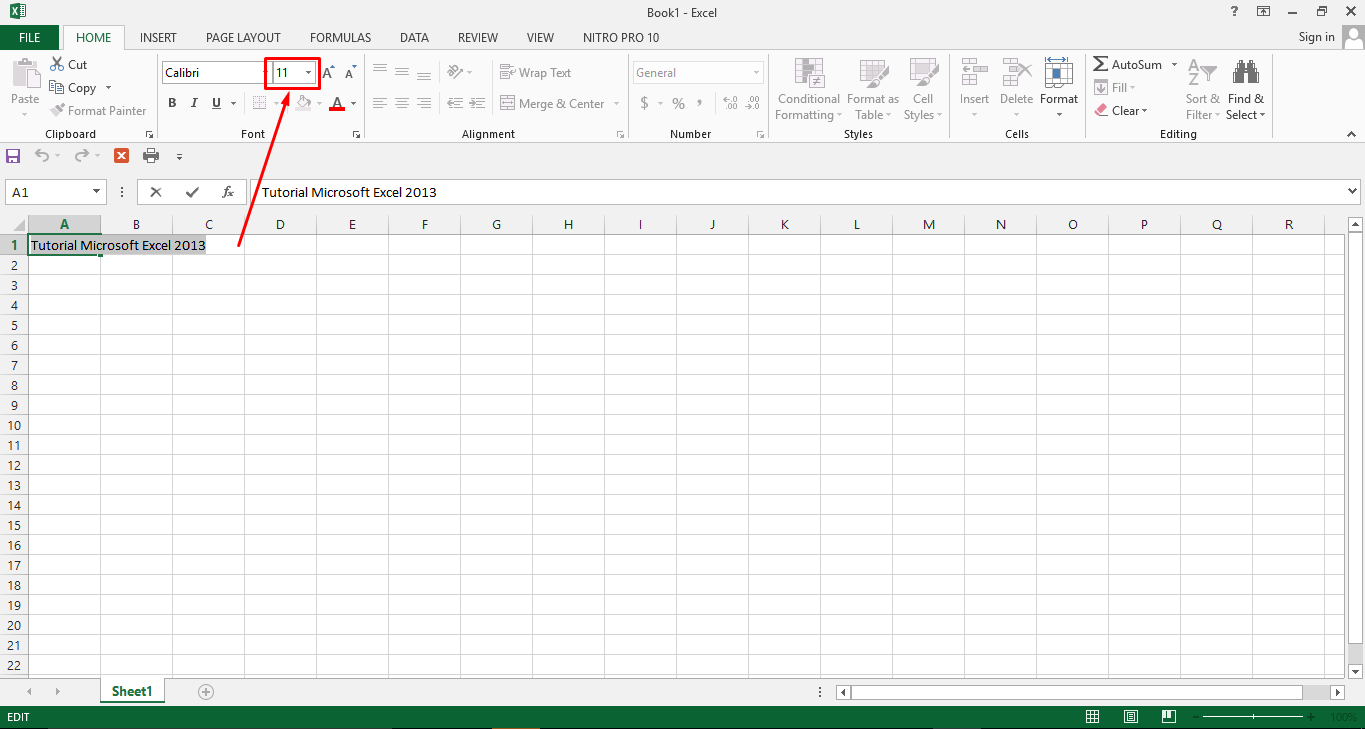Open Conditional Formatting
The height and width of the screenshot is (729, 1365).
coord(808,90)
